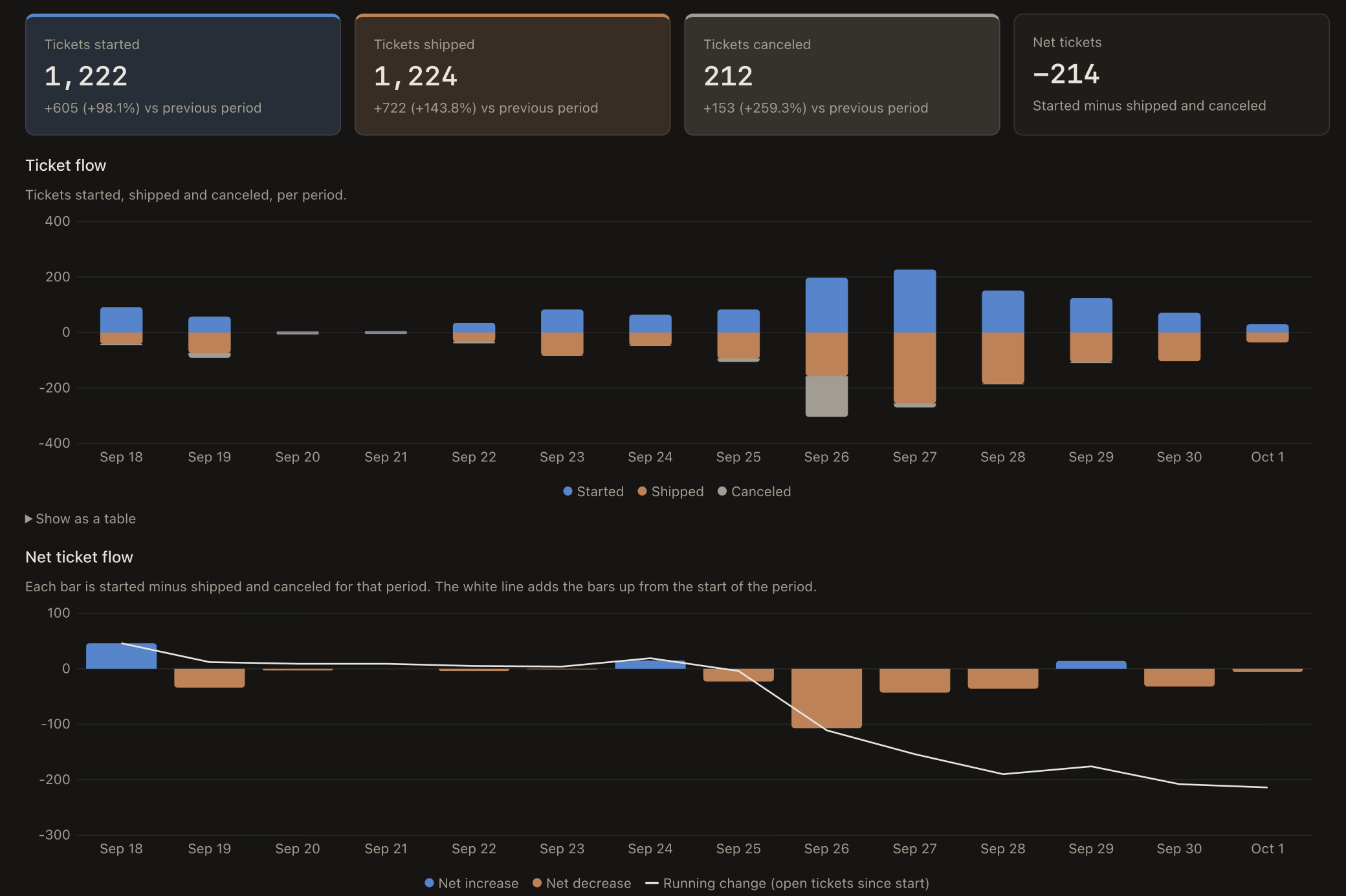Toggle Started series in Ticket flow legend
The height and width of the screenshot is (896, 1346).
(x=593, y=492)
